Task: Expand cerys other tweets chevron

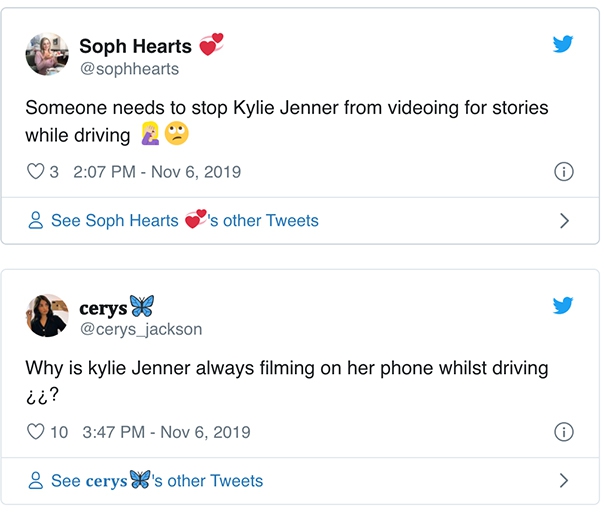Action: coord(564,482)
